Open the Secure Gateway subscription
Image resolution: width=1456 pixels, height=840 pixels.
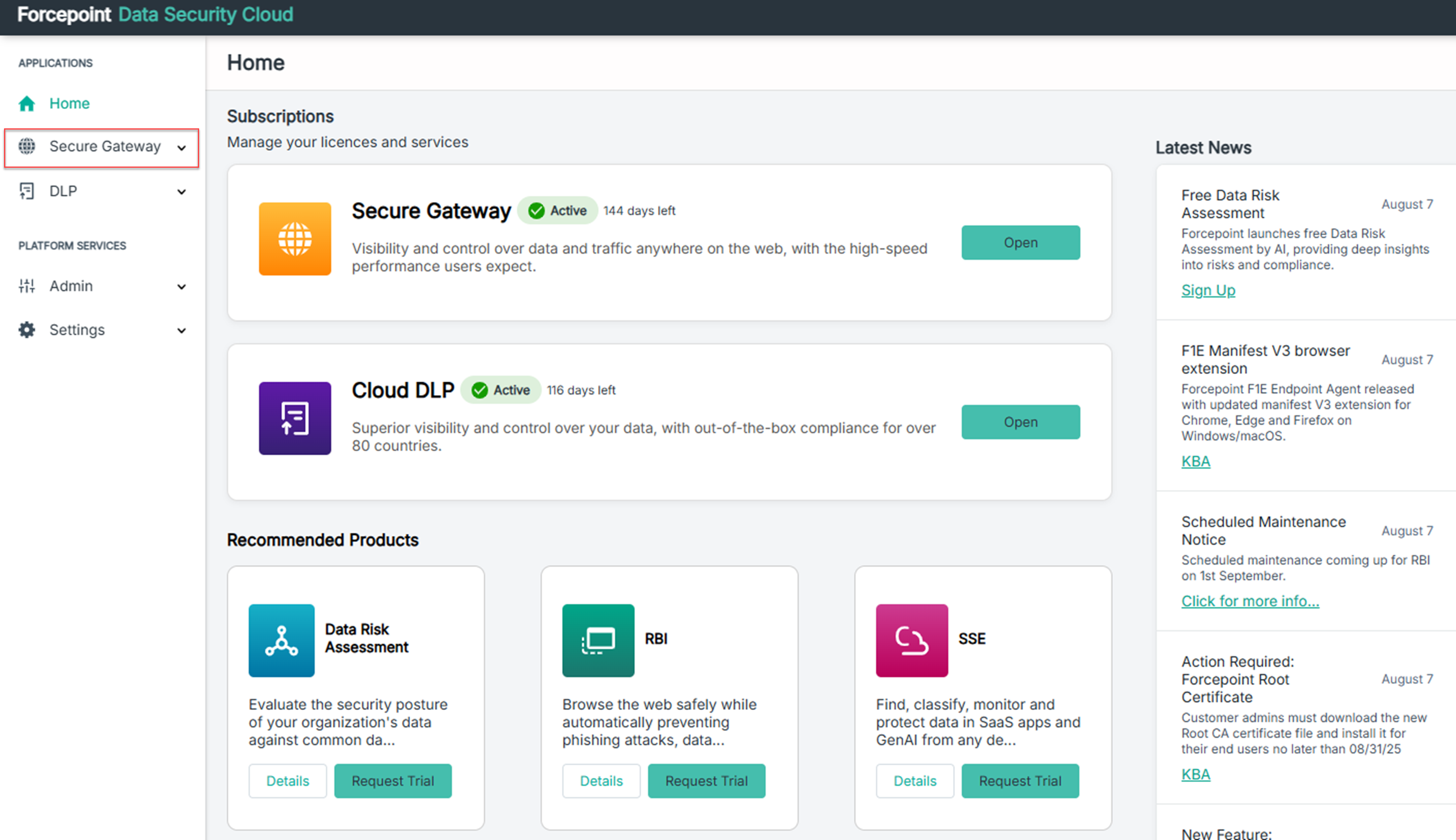1020,242
